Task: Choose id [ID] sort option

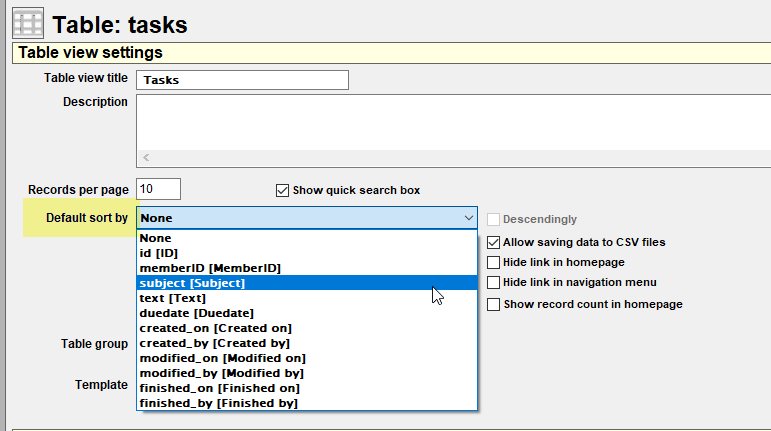Action: [x=307, y=253]
